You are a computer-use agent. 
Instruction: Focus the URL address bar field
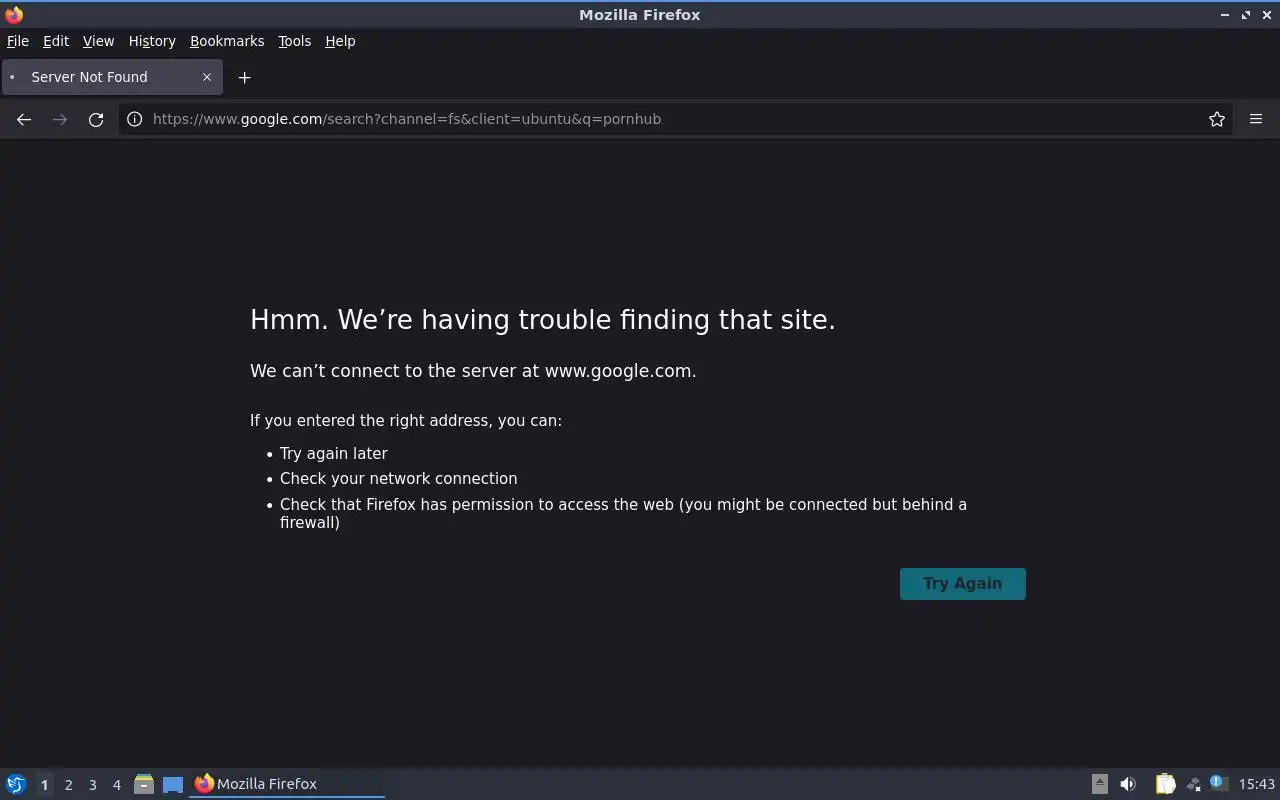point(675,119)
